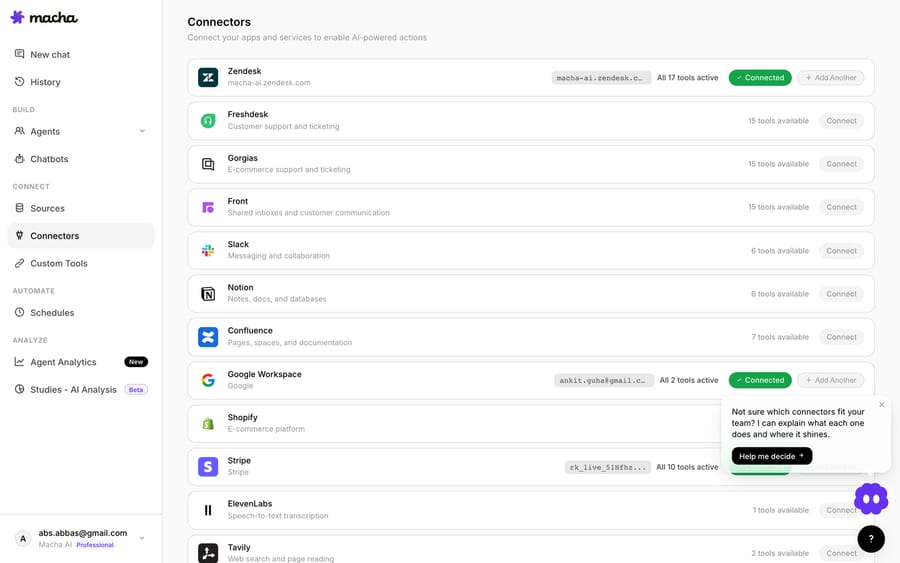Connect the Gorgias connector
This screenshot has height=563, width=900.
pyautogui.click(x=841, y=164)
